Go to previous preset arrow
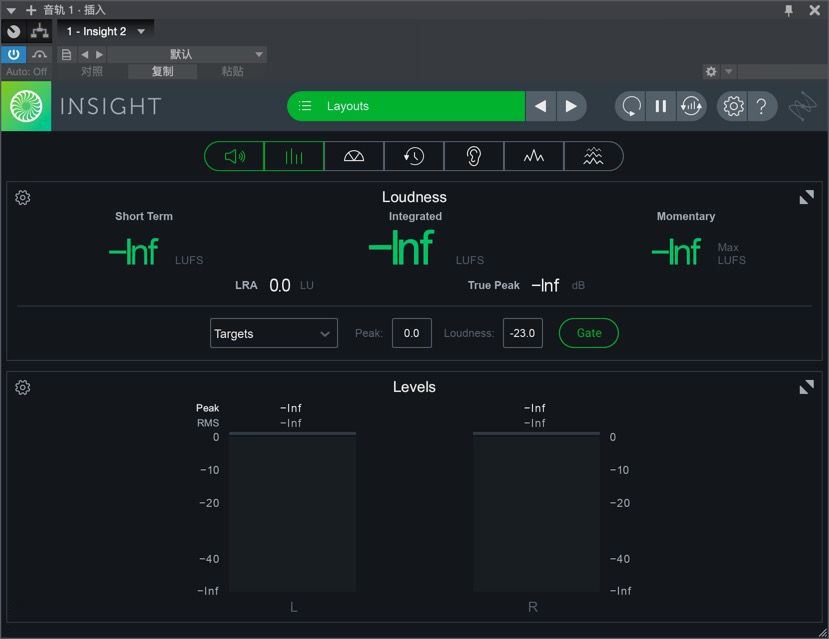The height and width of the screenshot is (639, 829). (x=85, y=54)
